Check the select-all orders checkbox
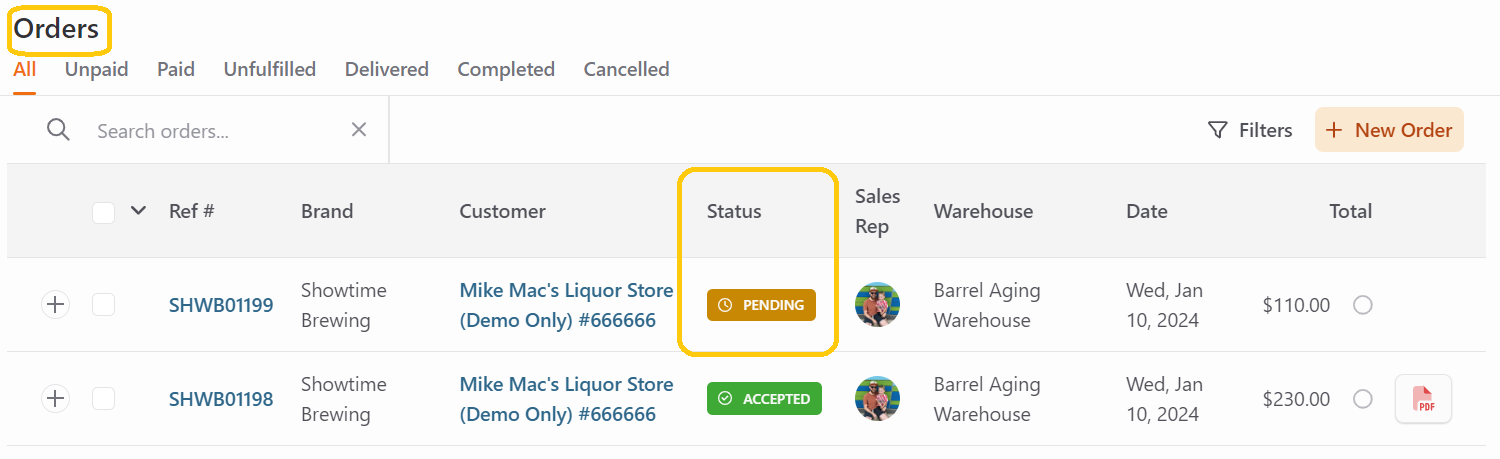 click(x=103, y=212)
